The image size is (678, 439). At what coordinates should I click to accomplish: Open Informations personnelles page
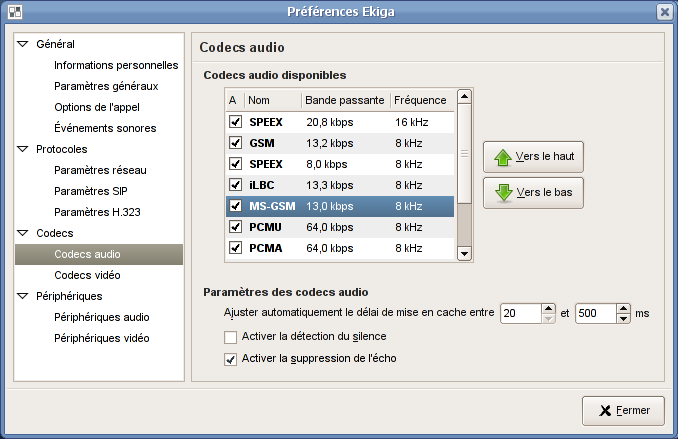click(116, 66)
